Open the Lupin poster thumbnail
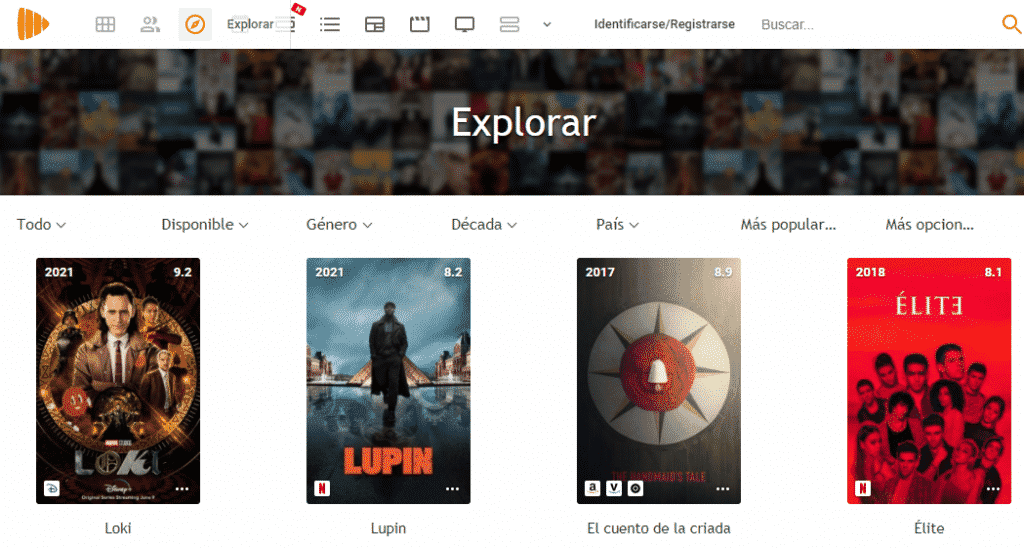1024x548 pixels. coord(389,381)
